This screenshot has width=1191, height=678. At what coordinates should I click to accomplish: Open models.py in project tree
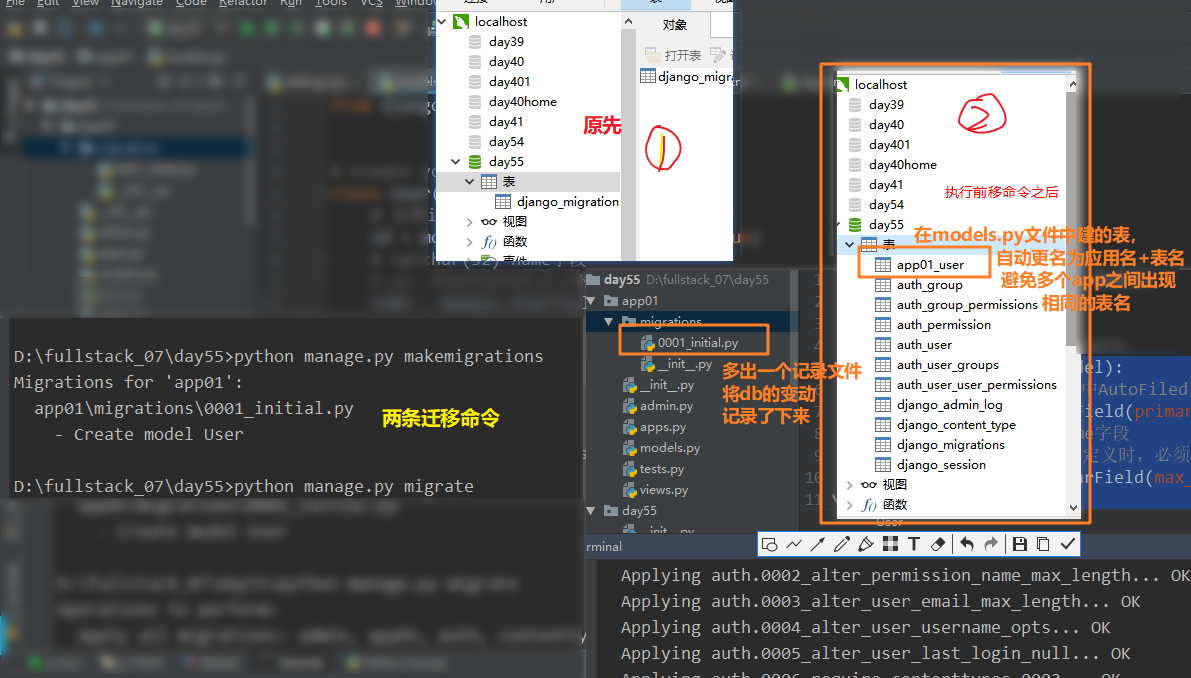coord(669,448)
